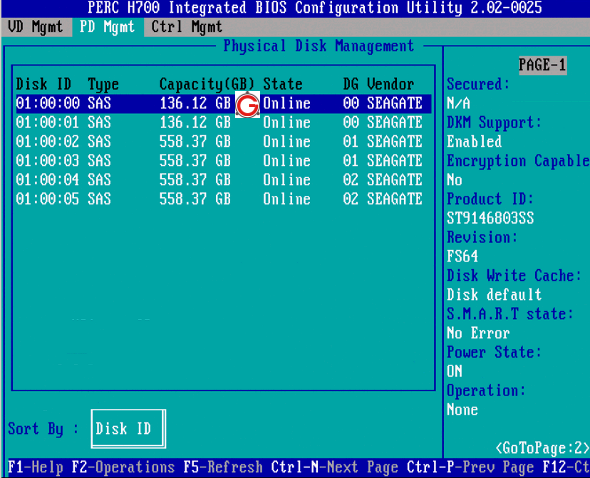The width and height of the screenshot is (590, 478).
Task: Click F1-Help in the bottom bar
Action: pyautogui.click(x=36, y=467)
